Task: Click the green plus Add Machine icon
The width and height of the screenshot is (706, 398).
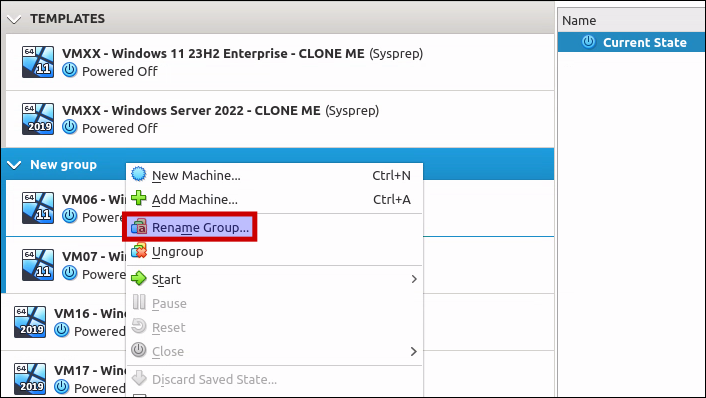Action: coord(139,198)
